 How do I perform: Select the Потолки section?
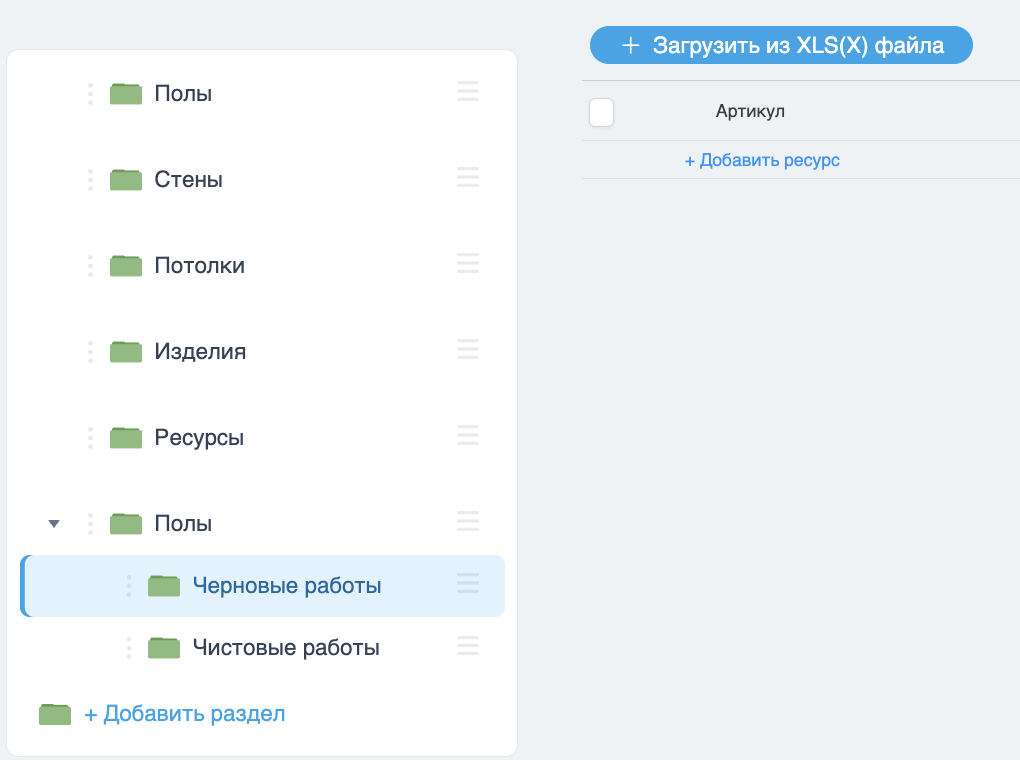coord(200,265)
